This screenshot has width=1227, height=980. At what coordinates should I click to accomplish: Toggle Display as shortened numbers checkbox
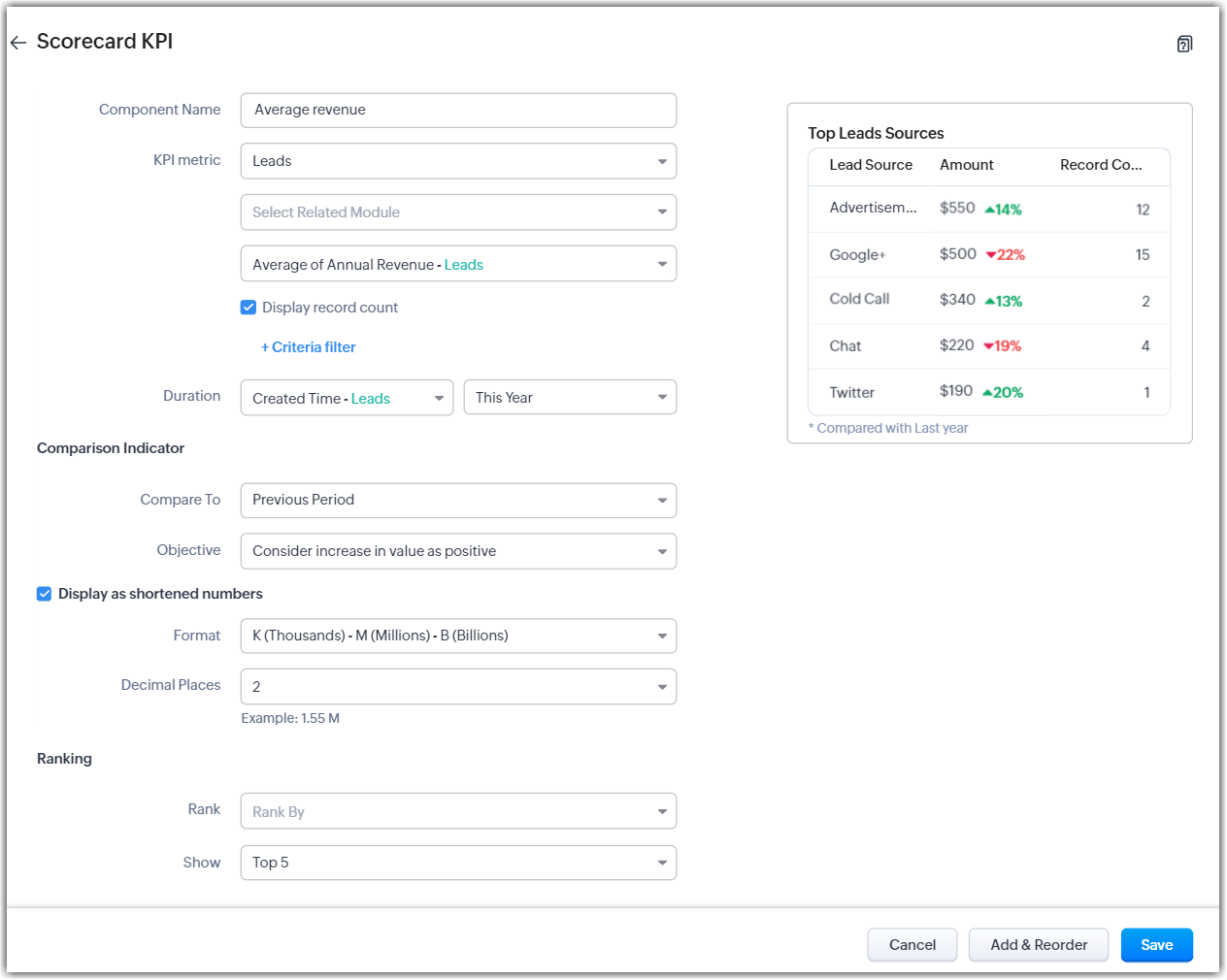click(x=45, y=594)
